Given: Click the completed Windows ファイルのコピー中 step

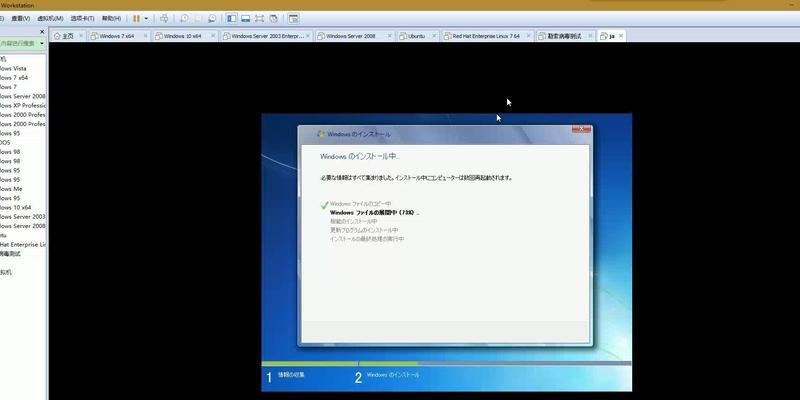Looking at the screenshot, I should [360, 204].
